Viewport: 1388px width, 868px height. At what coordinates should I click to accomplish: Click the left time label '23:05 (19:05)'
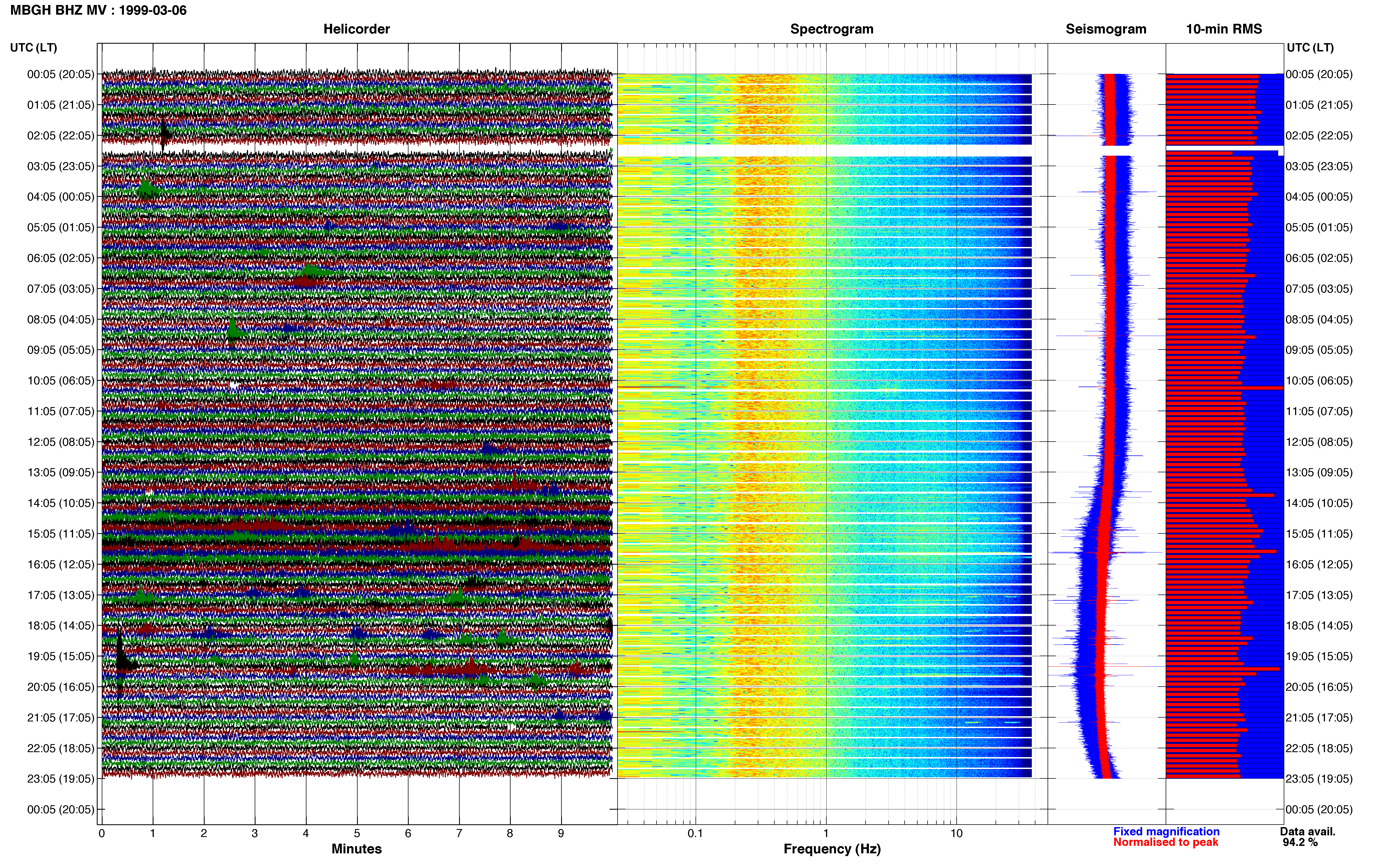click(x=60, y=778)
